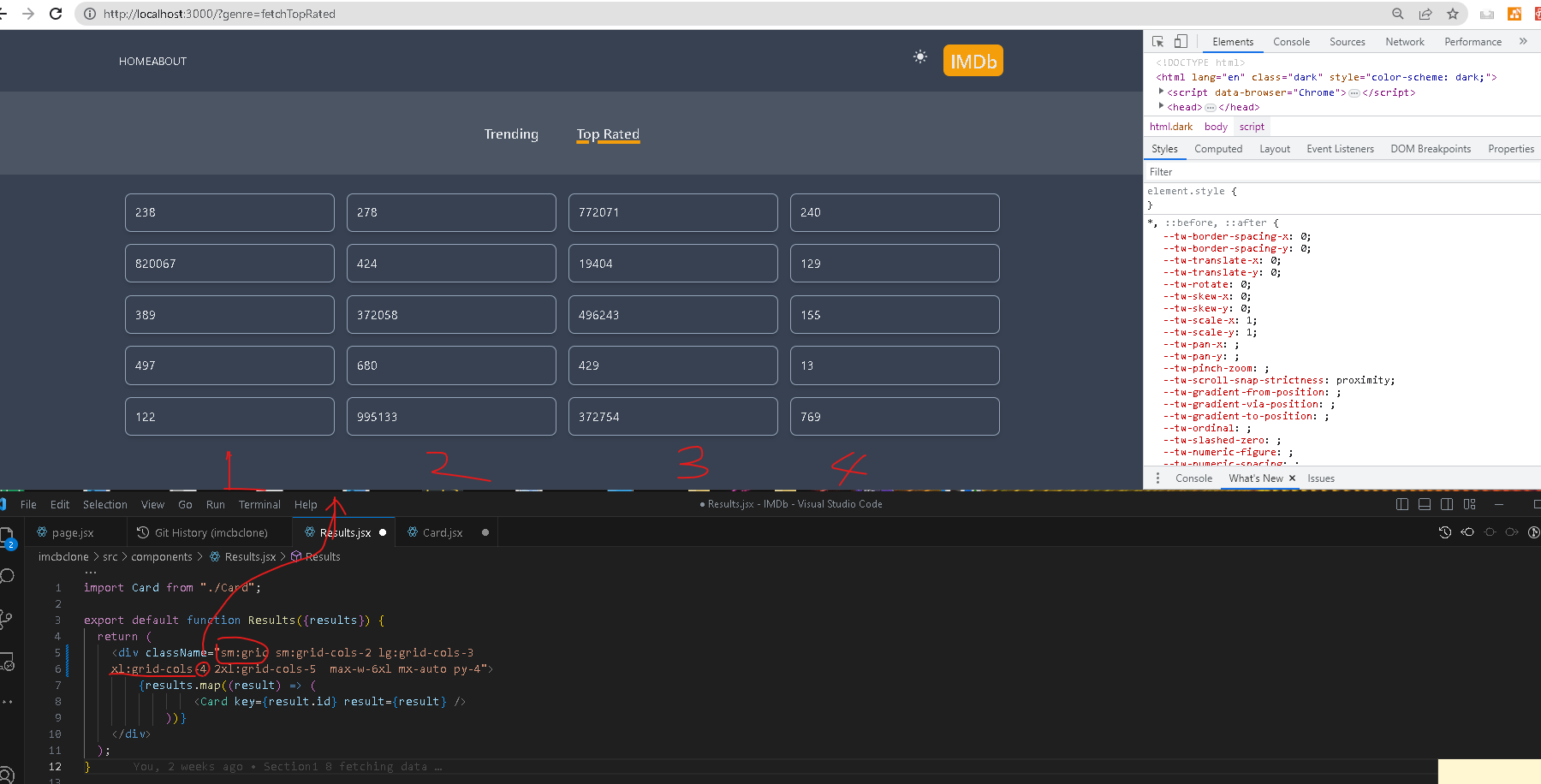The height and width of the screenshot is (784, 1541).
Task: Select html.dark in the DOM breadcrumb
Action: point(1171,127)
